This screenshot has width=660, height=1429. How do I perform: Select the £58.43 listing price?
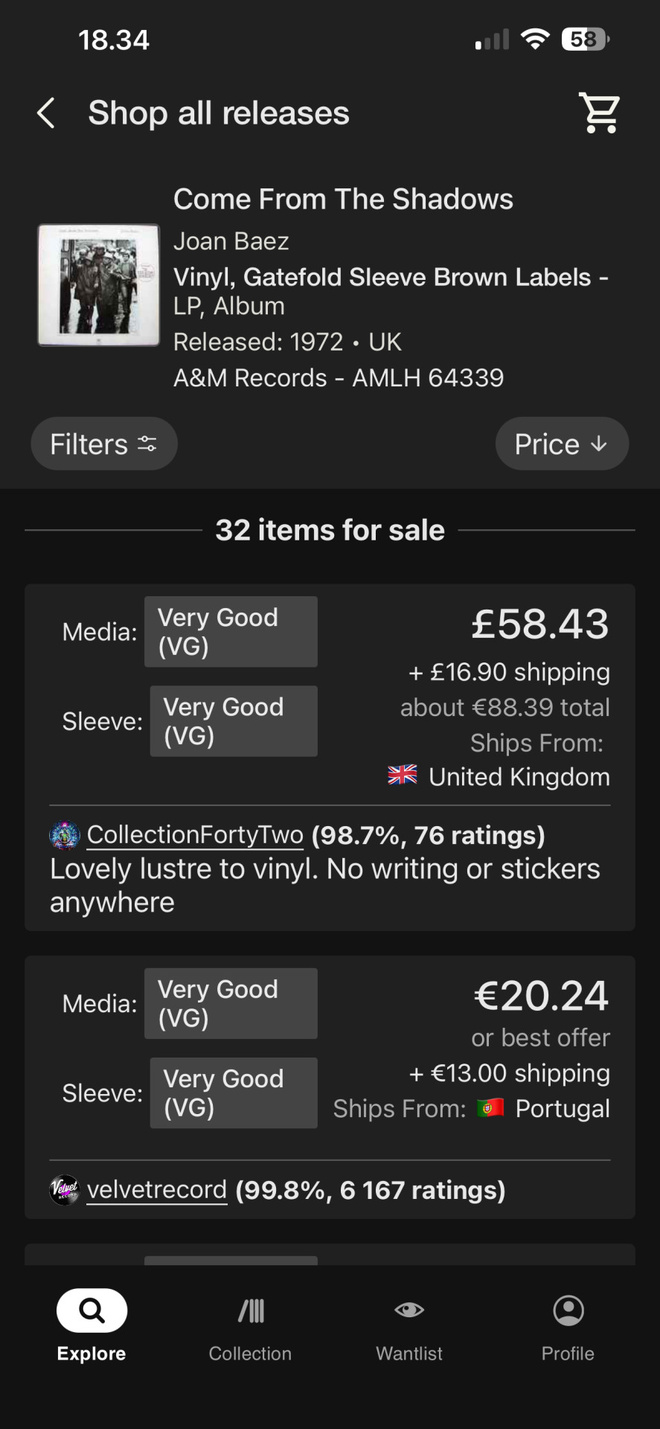pyautogui.click(x=540, y=624)
